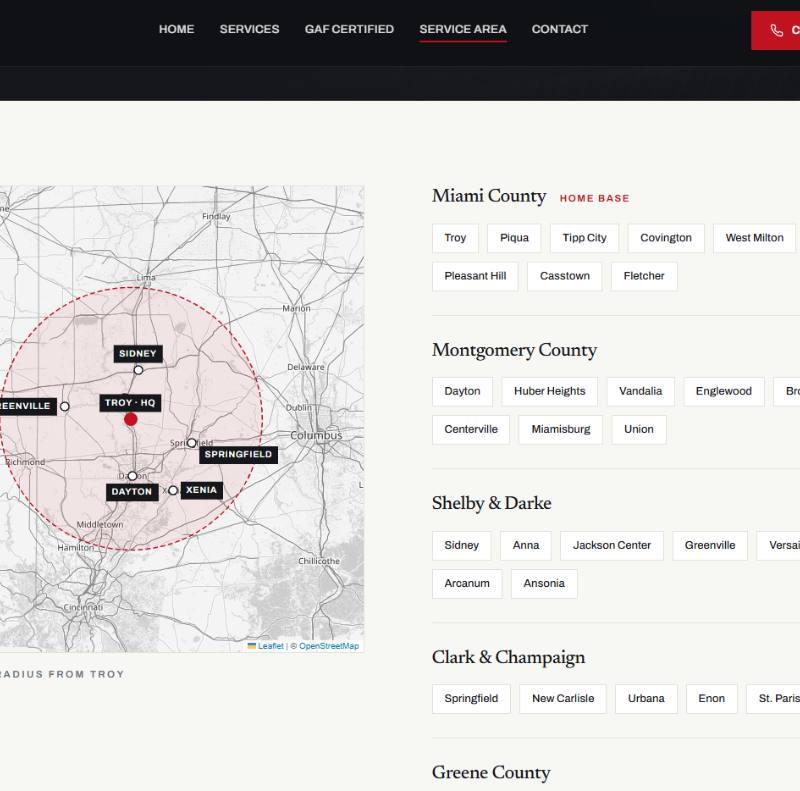
Task: Select the Huber Heights tag
Action: pyautogui.click(x=549, y=392)
